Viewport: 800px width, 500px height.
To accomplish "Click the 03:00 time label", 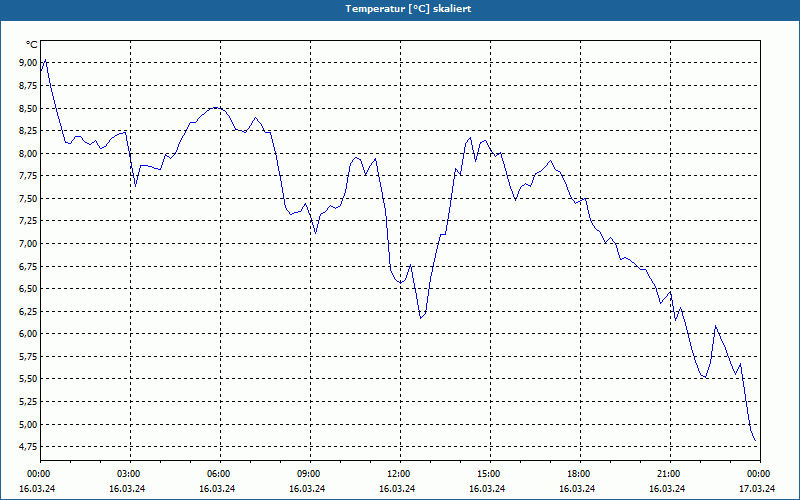I will 130,474.
